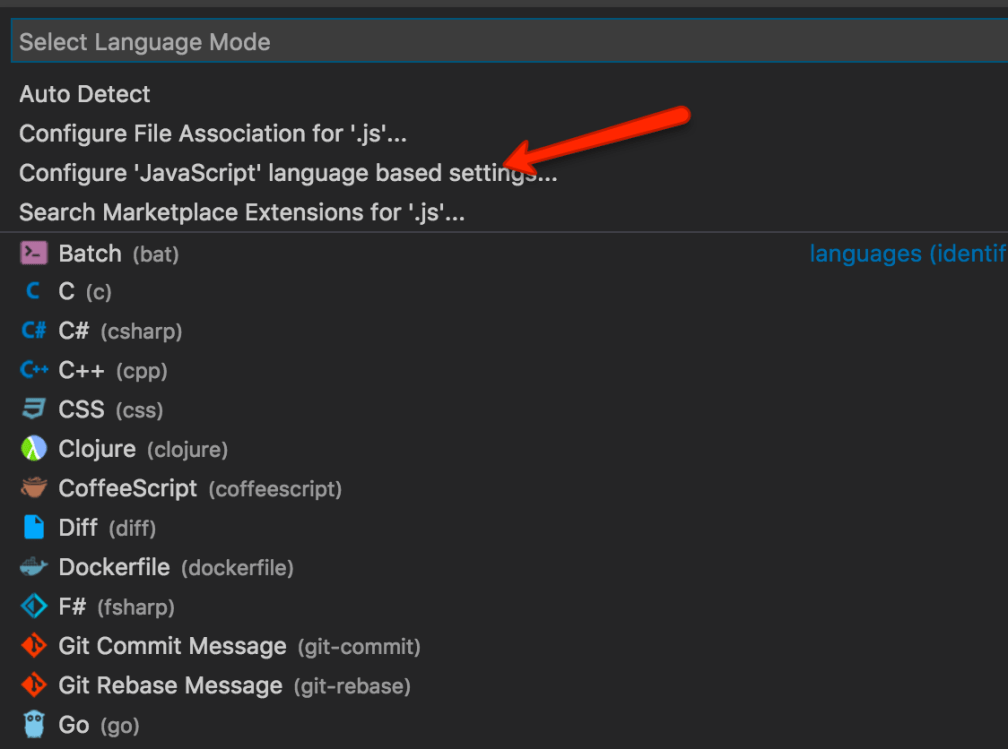Focus the Select Language Mode input

coord(500,42)
